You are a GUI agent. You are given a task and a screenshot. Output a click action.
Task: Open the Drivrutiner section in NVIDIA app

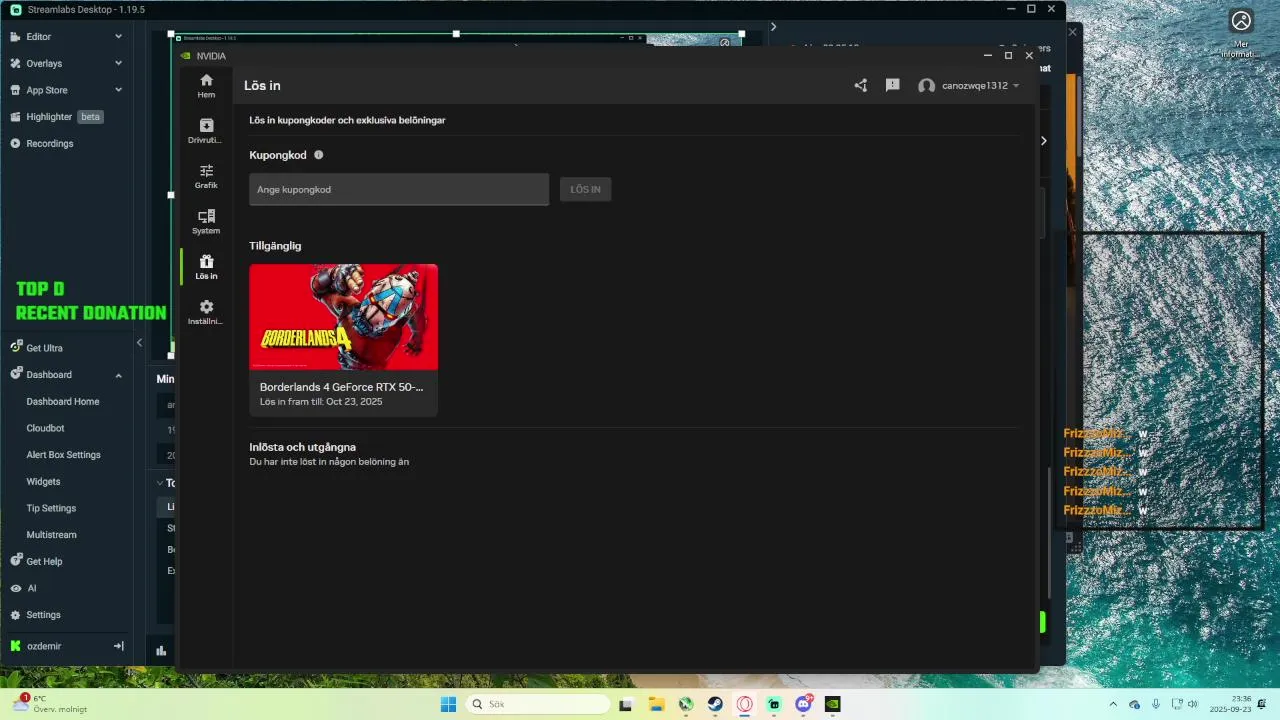[206, 131]
